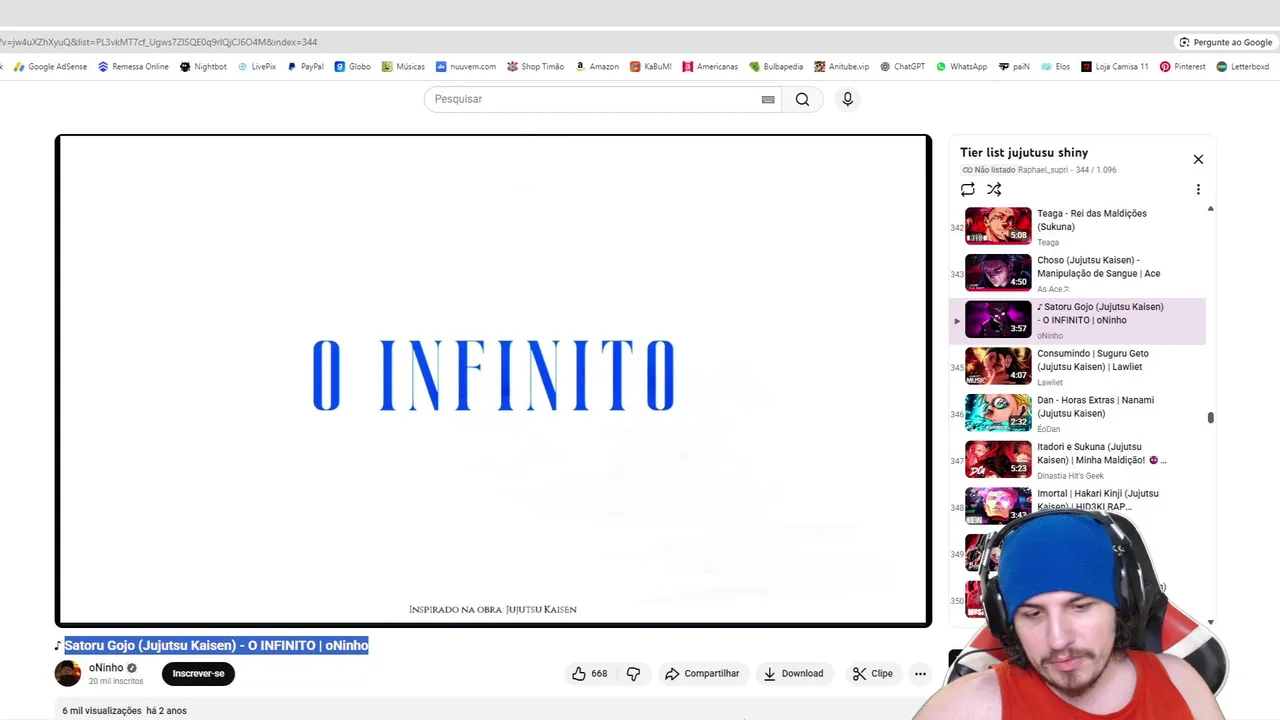Click Raphael_supri playlist owner link
The height and width of the screenshot is (720, 1280).
1043,170
